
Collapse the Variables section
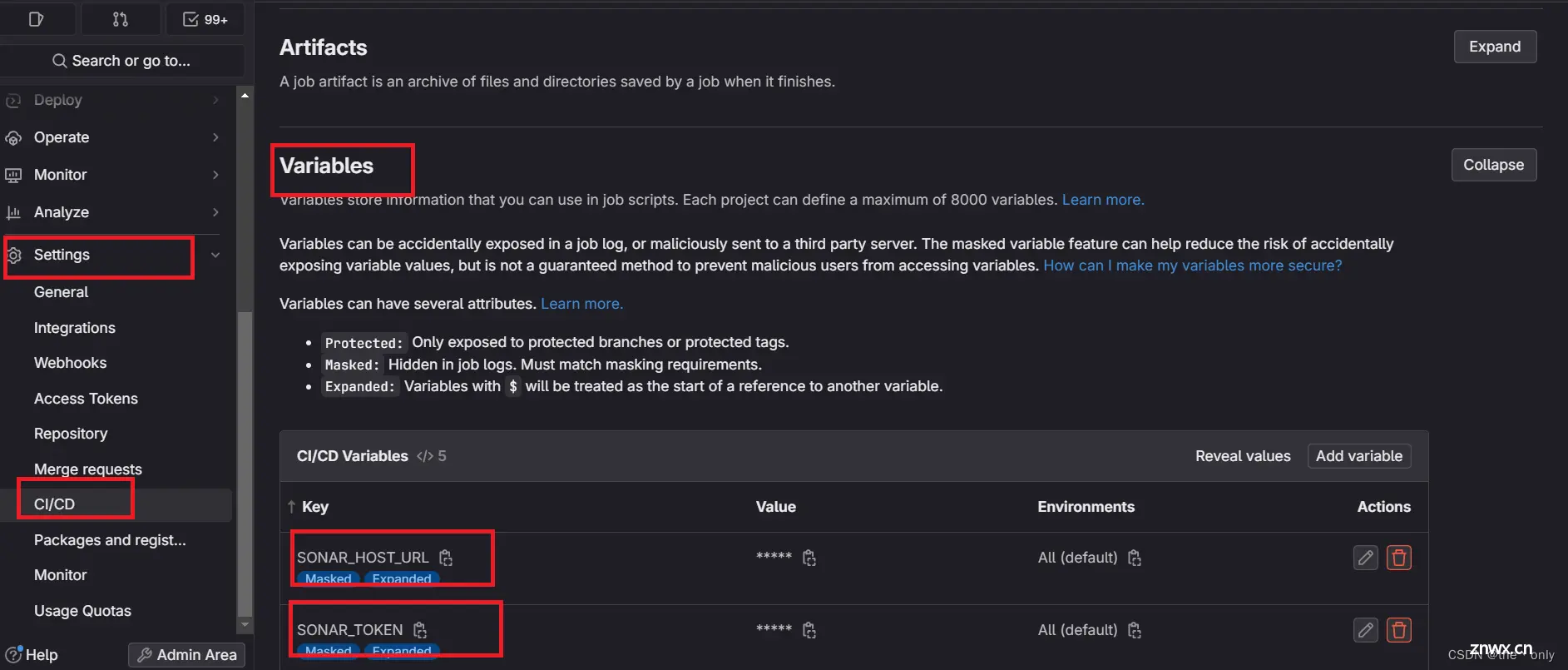1493,165
